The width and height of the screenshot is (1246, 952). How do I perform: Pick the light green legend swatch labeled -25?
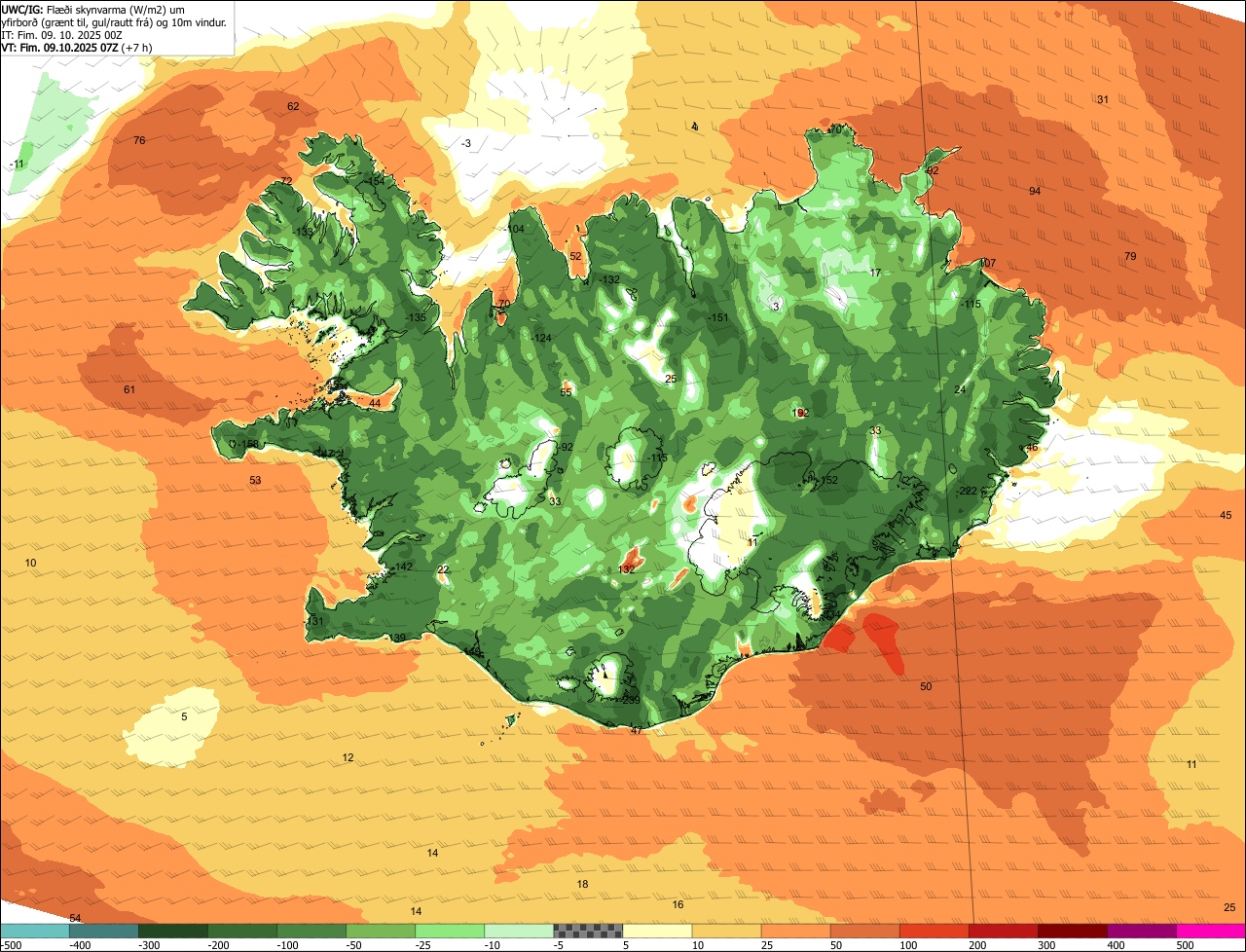click(x=450, y=931)
